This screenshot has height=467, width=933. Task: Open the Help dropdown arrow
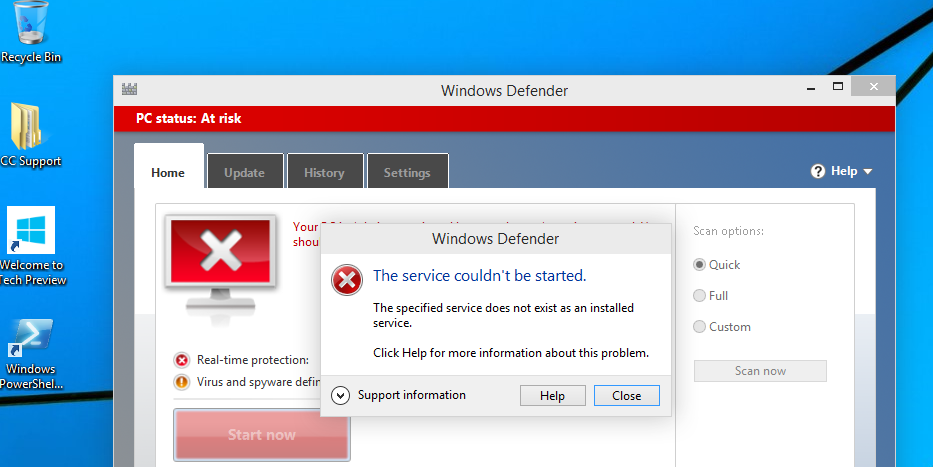(x=868, y=171)
